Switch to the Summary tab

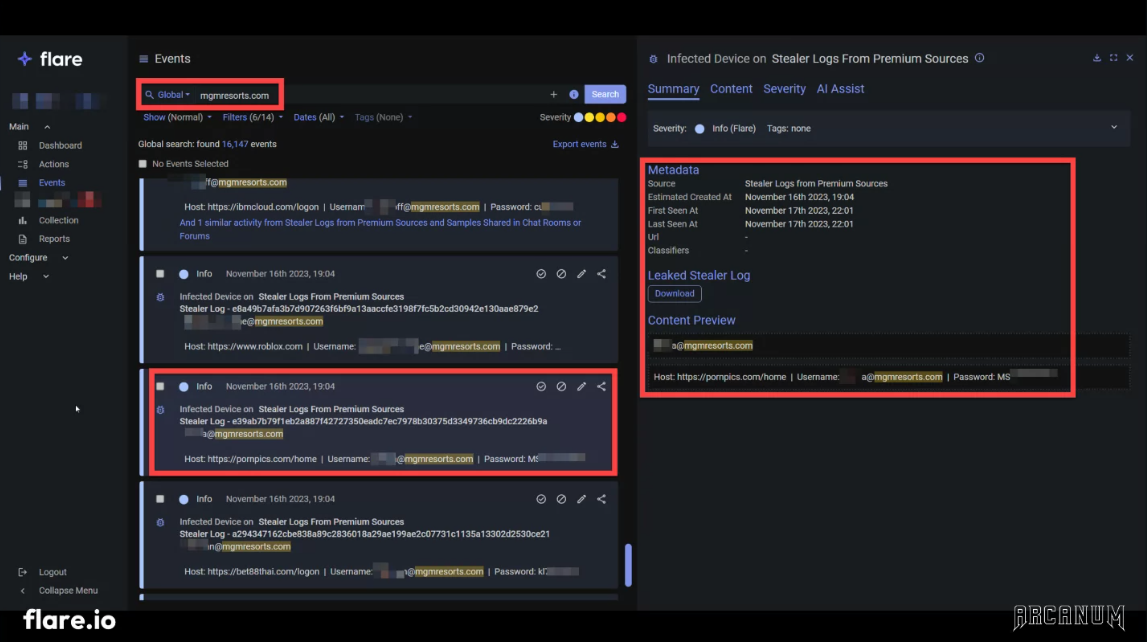pyautogui.click(x=673, y=89)
